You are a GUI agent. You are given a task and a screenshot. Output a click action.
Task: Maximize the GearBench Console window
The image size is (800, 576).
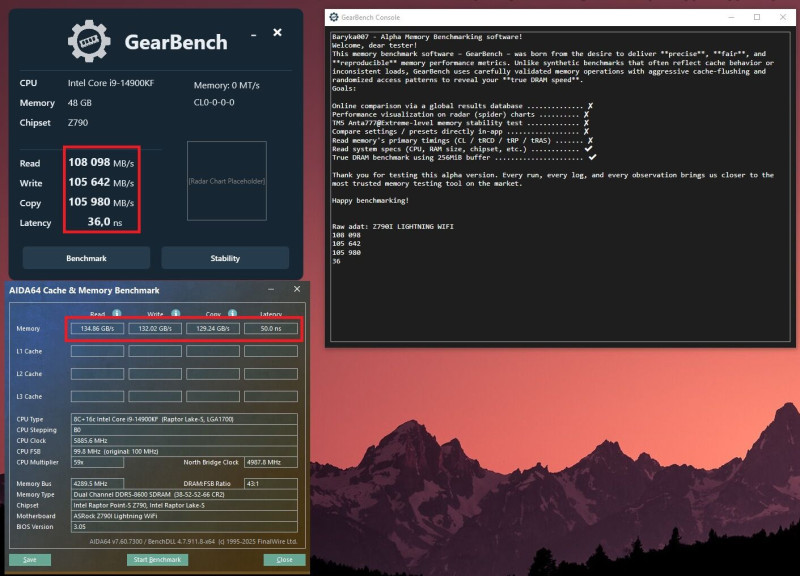[757, 17]
